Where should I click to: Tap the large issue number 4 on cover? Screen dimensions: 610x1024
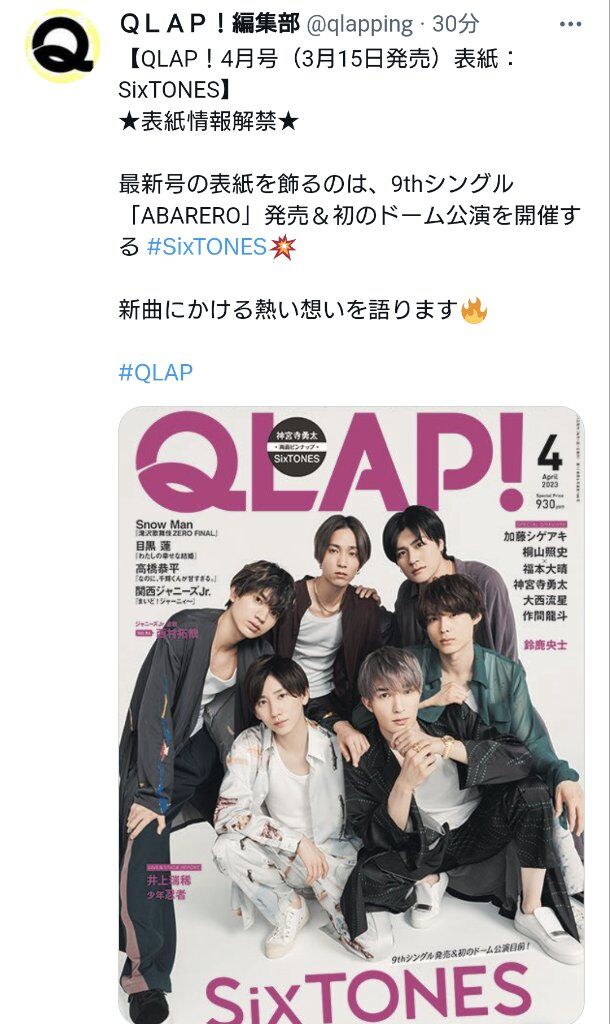click(549, 453)
